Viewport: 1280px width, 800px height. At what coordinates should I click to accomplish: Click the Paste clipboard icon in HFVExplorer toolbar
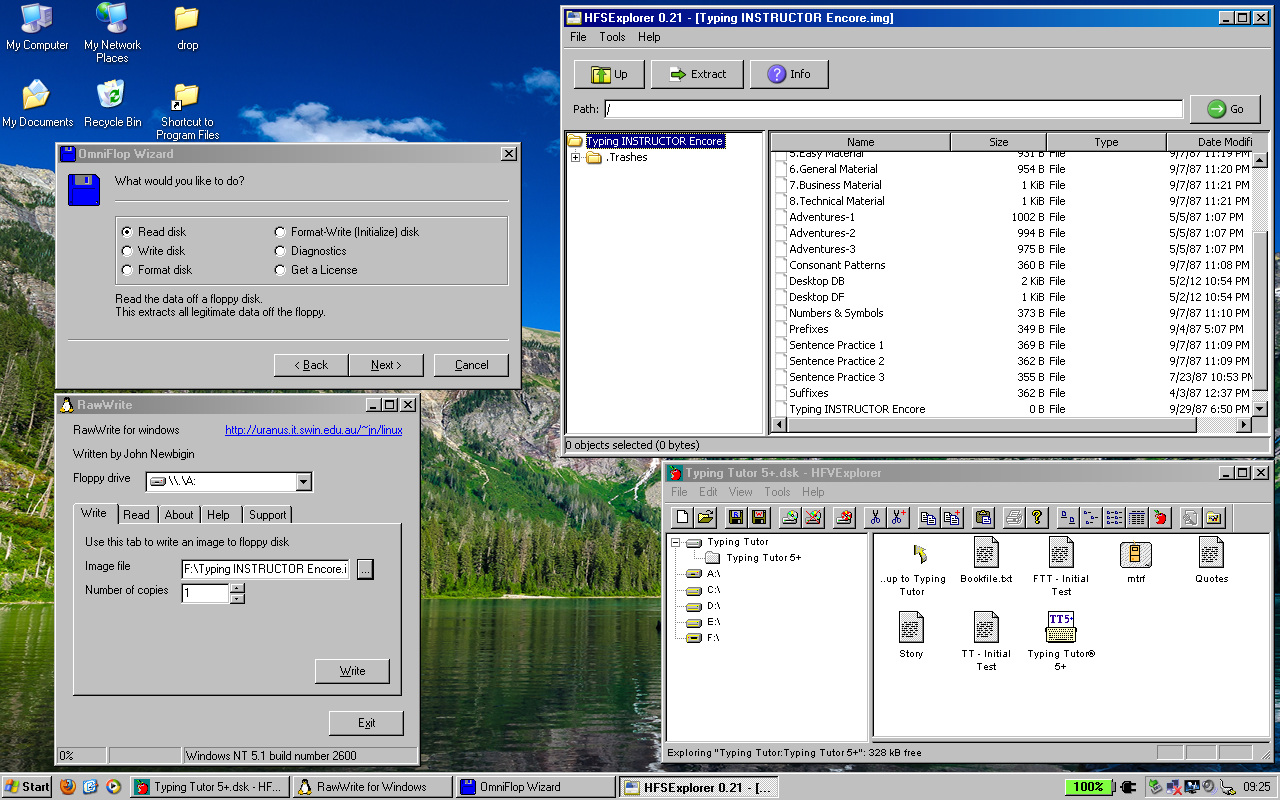pos(982,517)
